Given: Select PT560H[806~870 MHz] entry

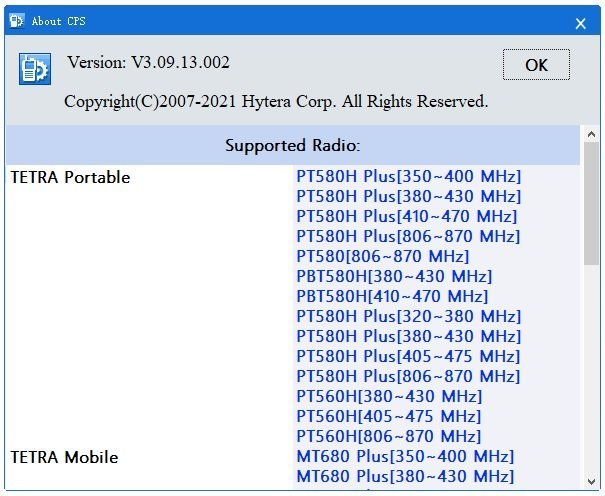Looking at the screenshot, I should tap(389, 437).
